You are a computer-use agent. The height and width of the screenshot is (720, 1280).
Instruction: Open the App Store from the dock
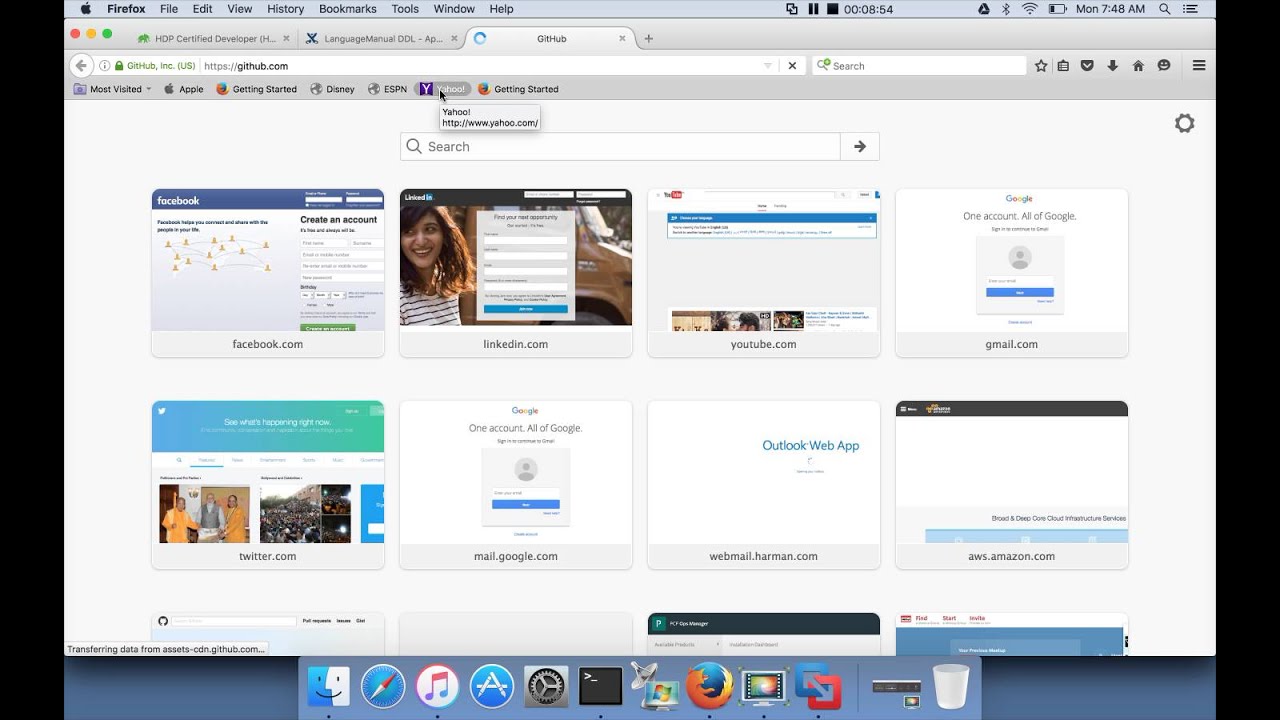click(491, 687)
